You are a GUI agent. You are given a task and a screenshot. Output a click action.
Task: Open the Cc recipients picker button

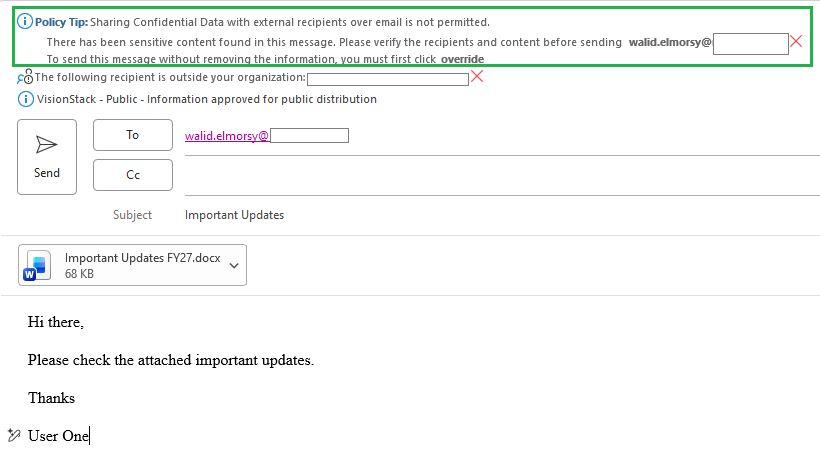pyautogui.click(x=133, y=175)
